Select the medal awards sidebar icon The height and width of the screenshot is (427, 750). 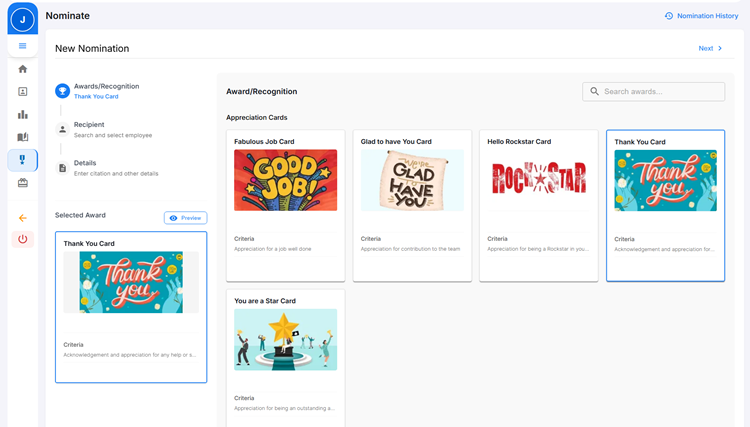tap(22, 160)
